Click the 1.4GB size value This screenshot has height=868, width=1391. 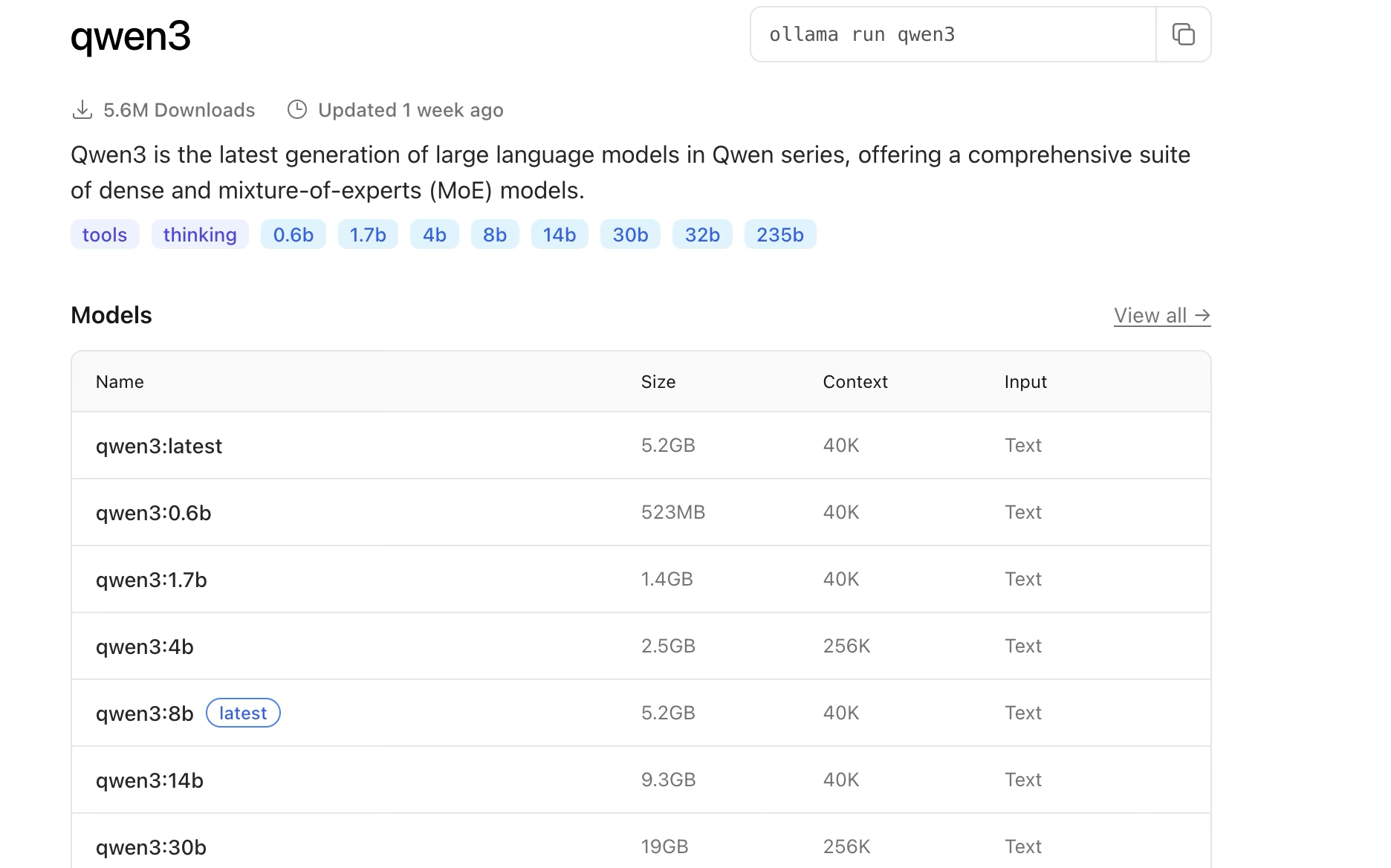point(667,579)
